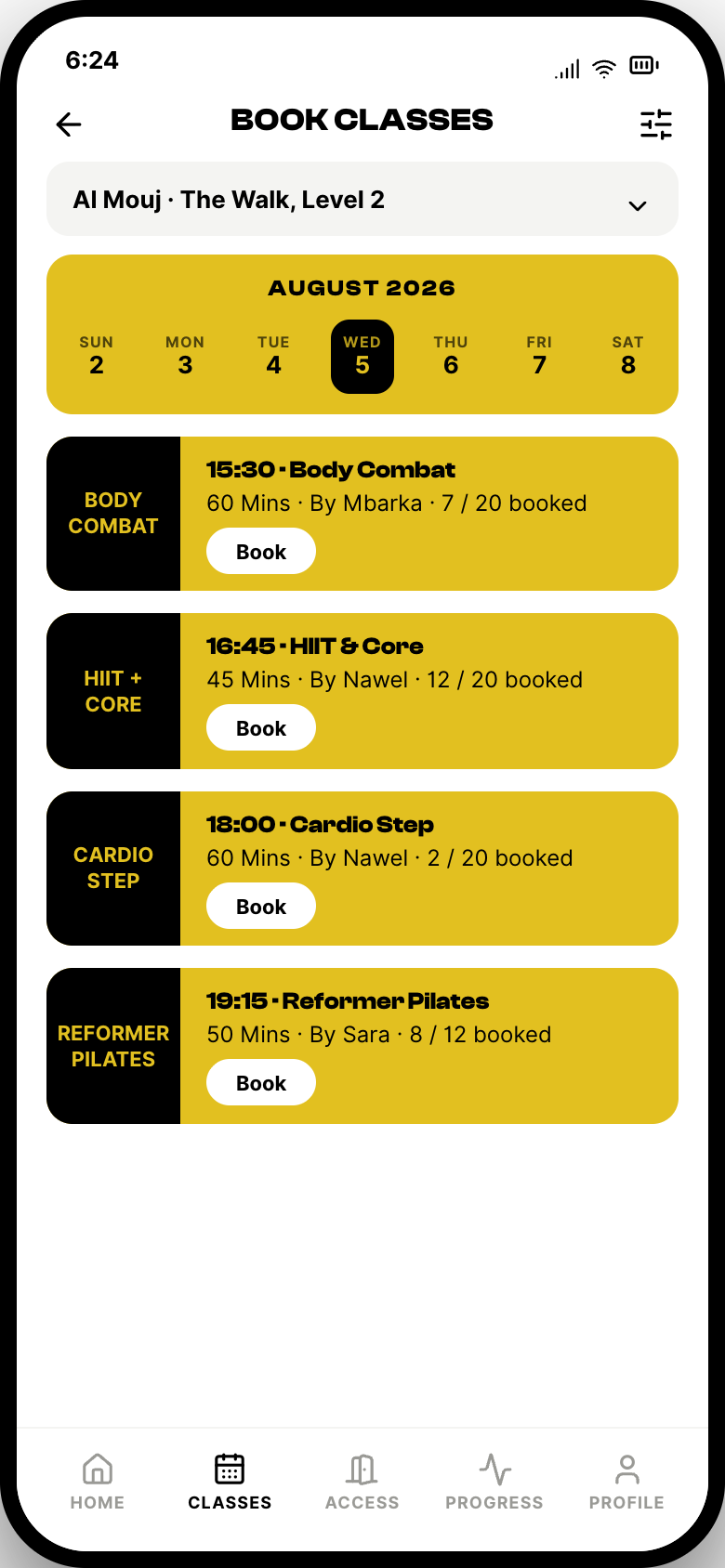Open the Progress activity icon
This screenshot has height=1568, width=725.
click(x=495, y=1470)
